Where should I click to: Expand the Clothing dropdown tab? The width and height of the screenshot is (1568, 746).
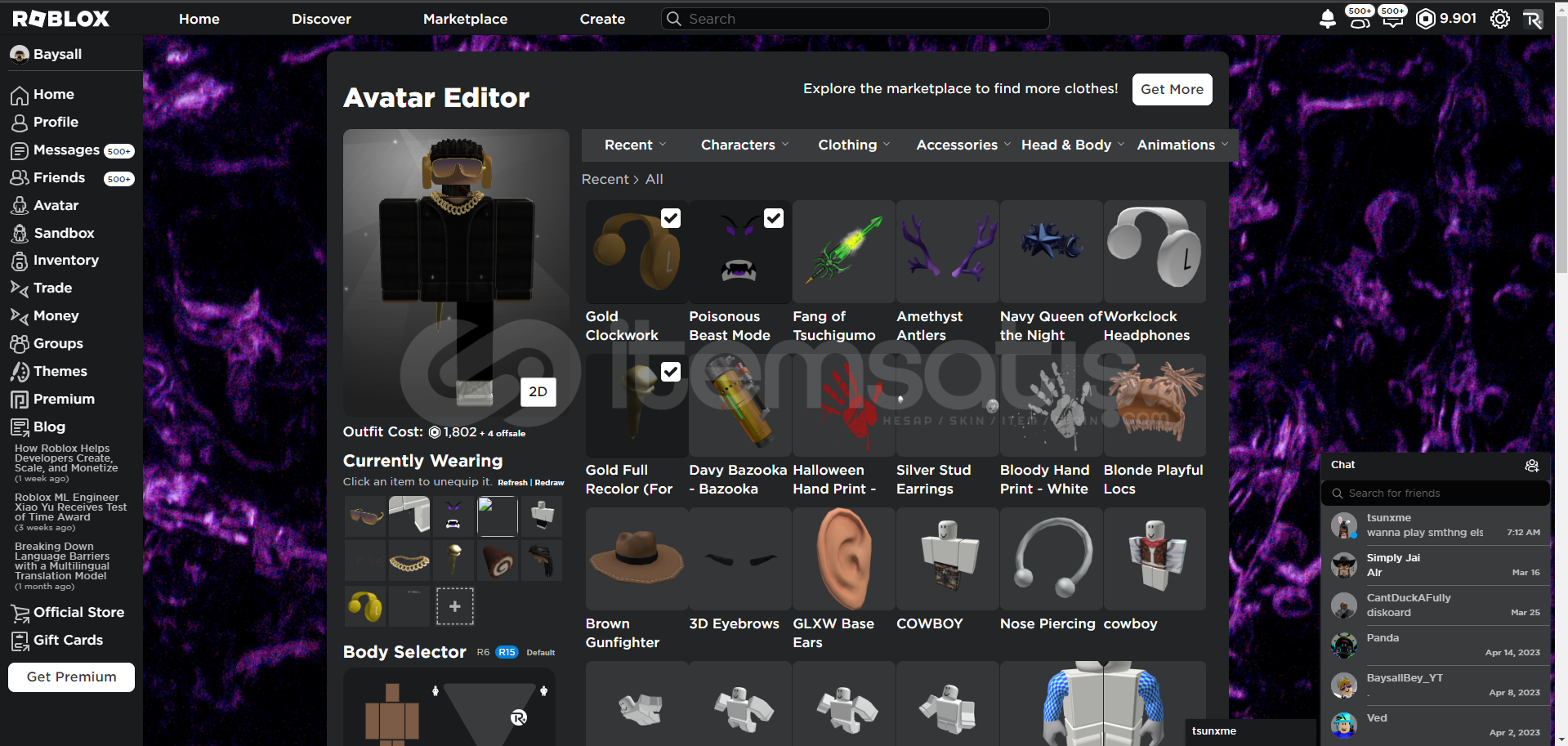tap(854, 145)
